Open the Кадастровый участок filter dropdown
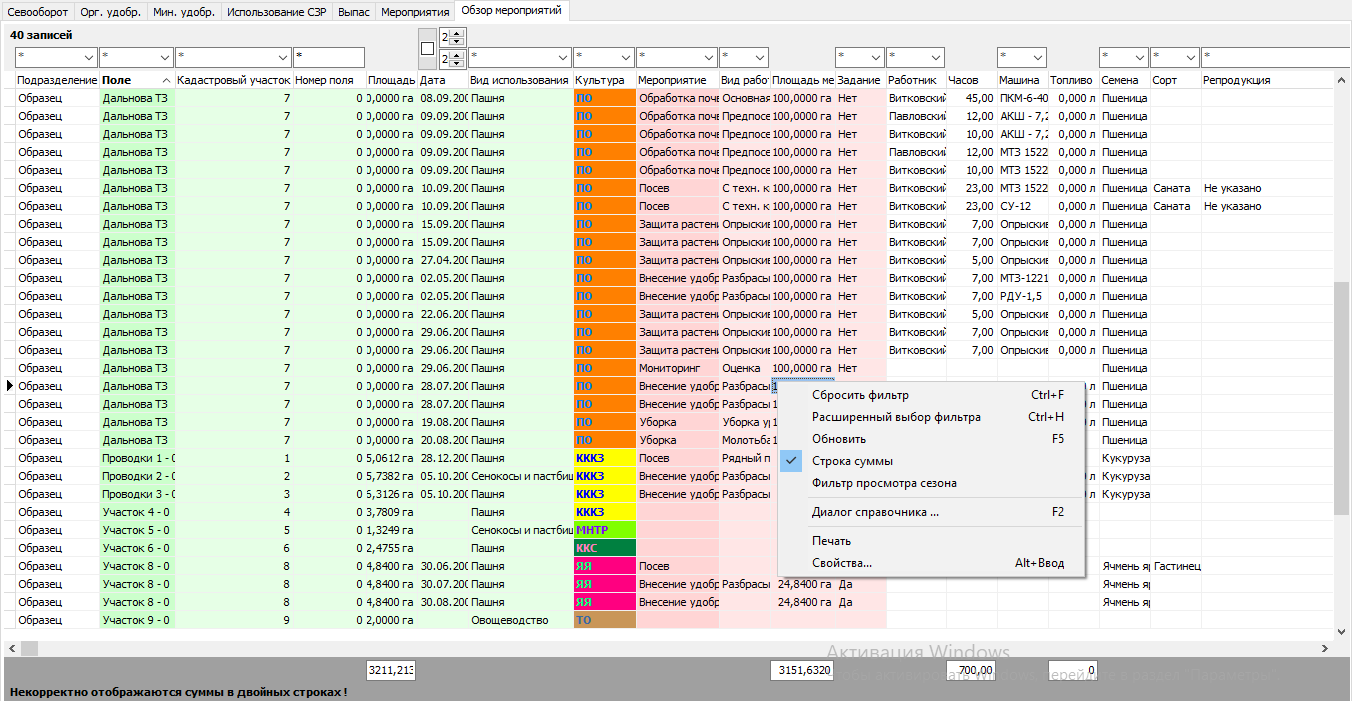Viewport: 1352px width, 701px height. pos(283,58)
